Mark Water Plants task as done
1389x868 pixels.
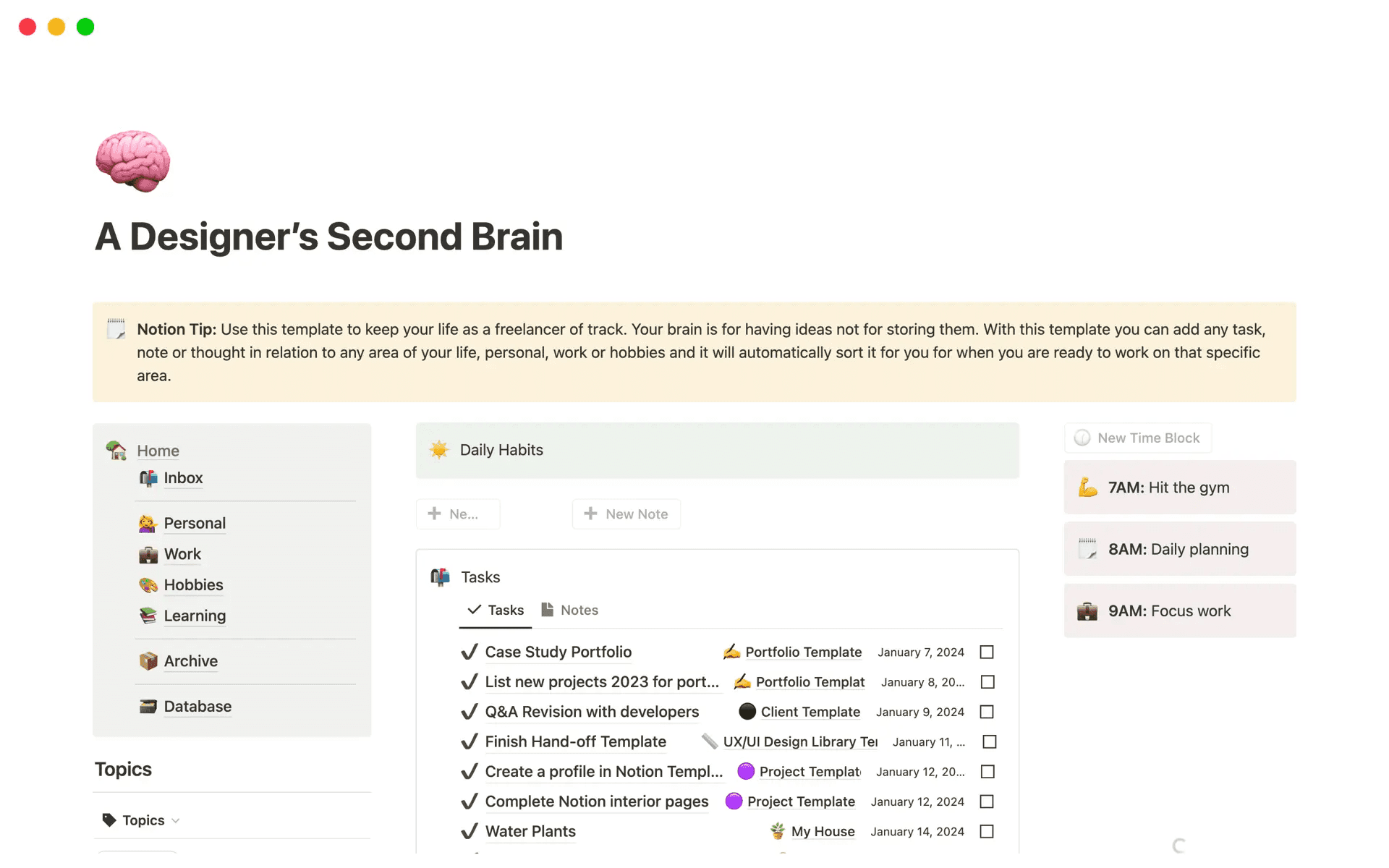click(x=987, y=832)
